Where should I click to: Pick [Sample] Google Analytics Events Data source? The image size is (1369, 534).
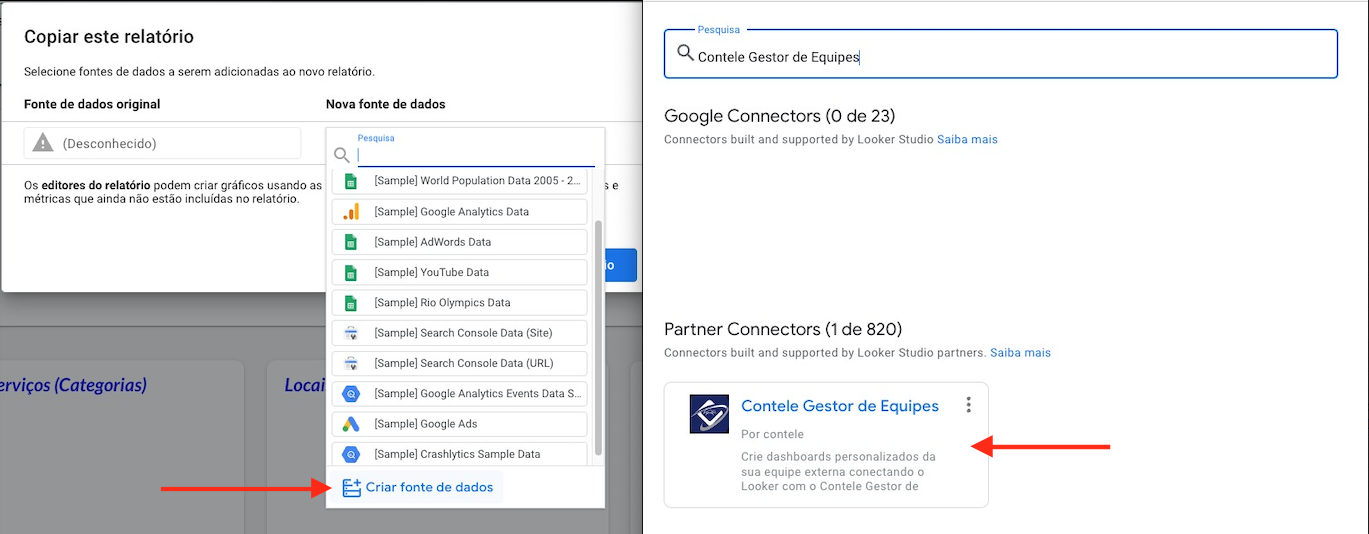pos(459,394)
